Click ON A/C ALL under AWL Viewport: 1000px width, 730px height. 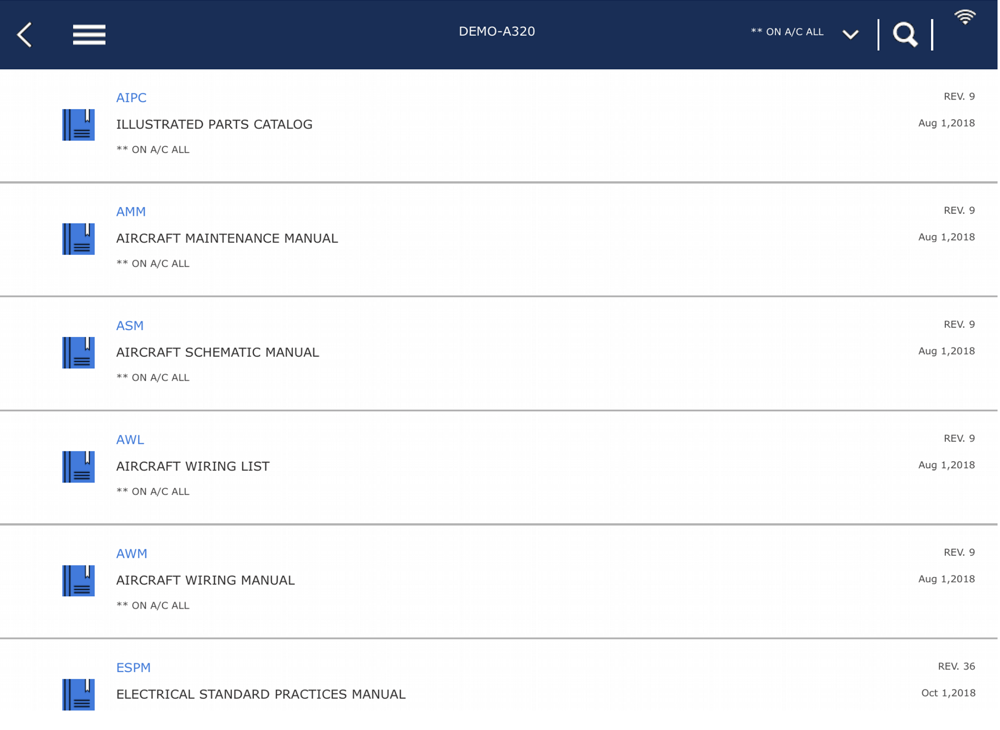click(153, 492)
